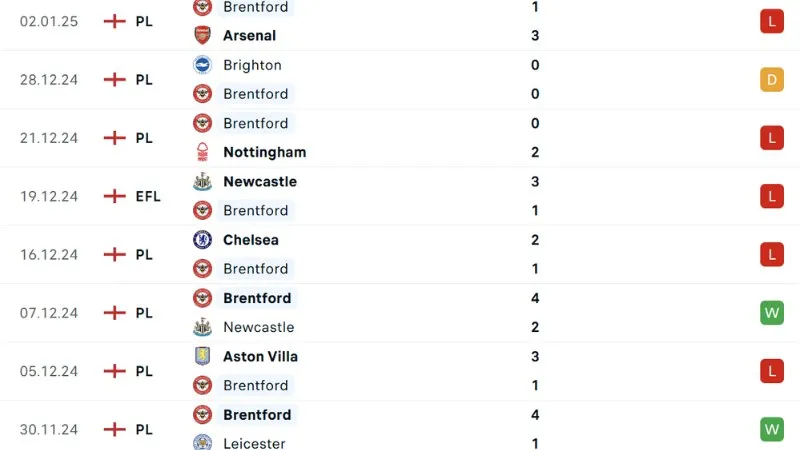800x450 pixels.
Task: Click the Aston Villa crest icon
Action: 203,356
